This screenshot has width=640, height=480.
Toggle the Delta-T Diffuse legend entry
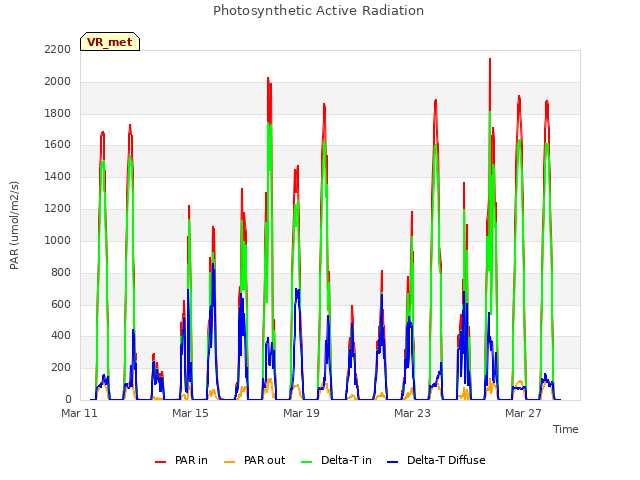pos(436,460)
